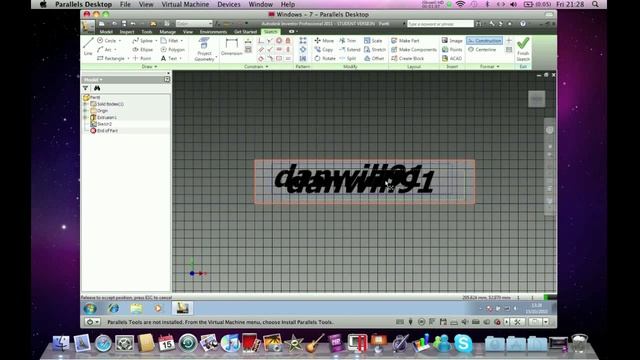Screen dimensions: 640x360
Task: Select End of Part in browser
Action: pos(104,131)
